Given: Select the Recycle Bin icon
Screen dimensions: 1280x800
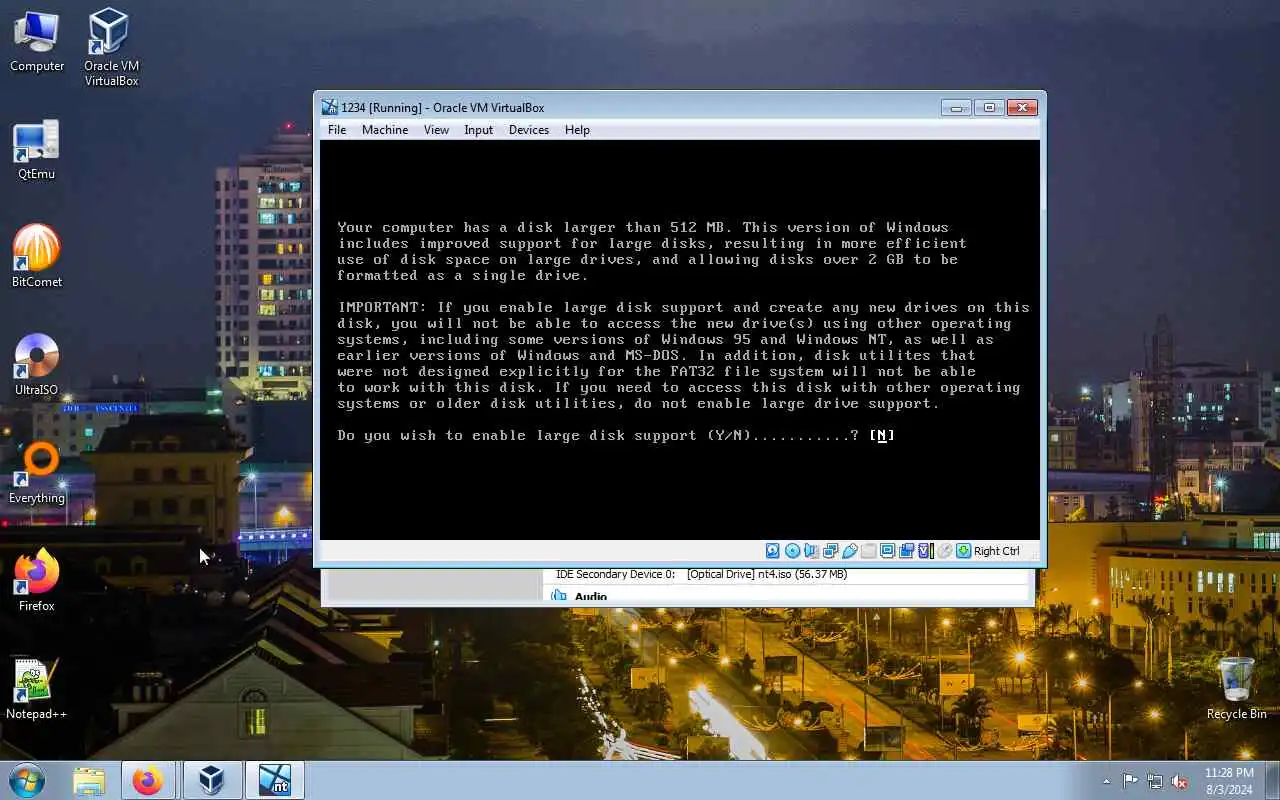Looking at the screenshot, I should (1236, 688).
